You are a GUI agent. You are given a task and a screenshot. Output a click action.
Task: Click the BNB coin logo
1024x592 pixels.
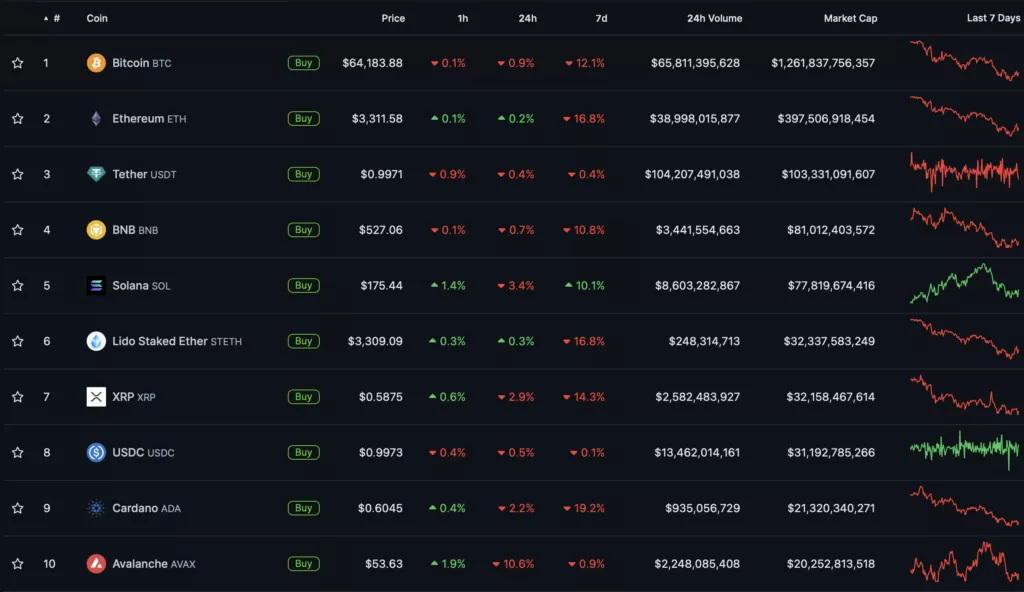point(96,229)
